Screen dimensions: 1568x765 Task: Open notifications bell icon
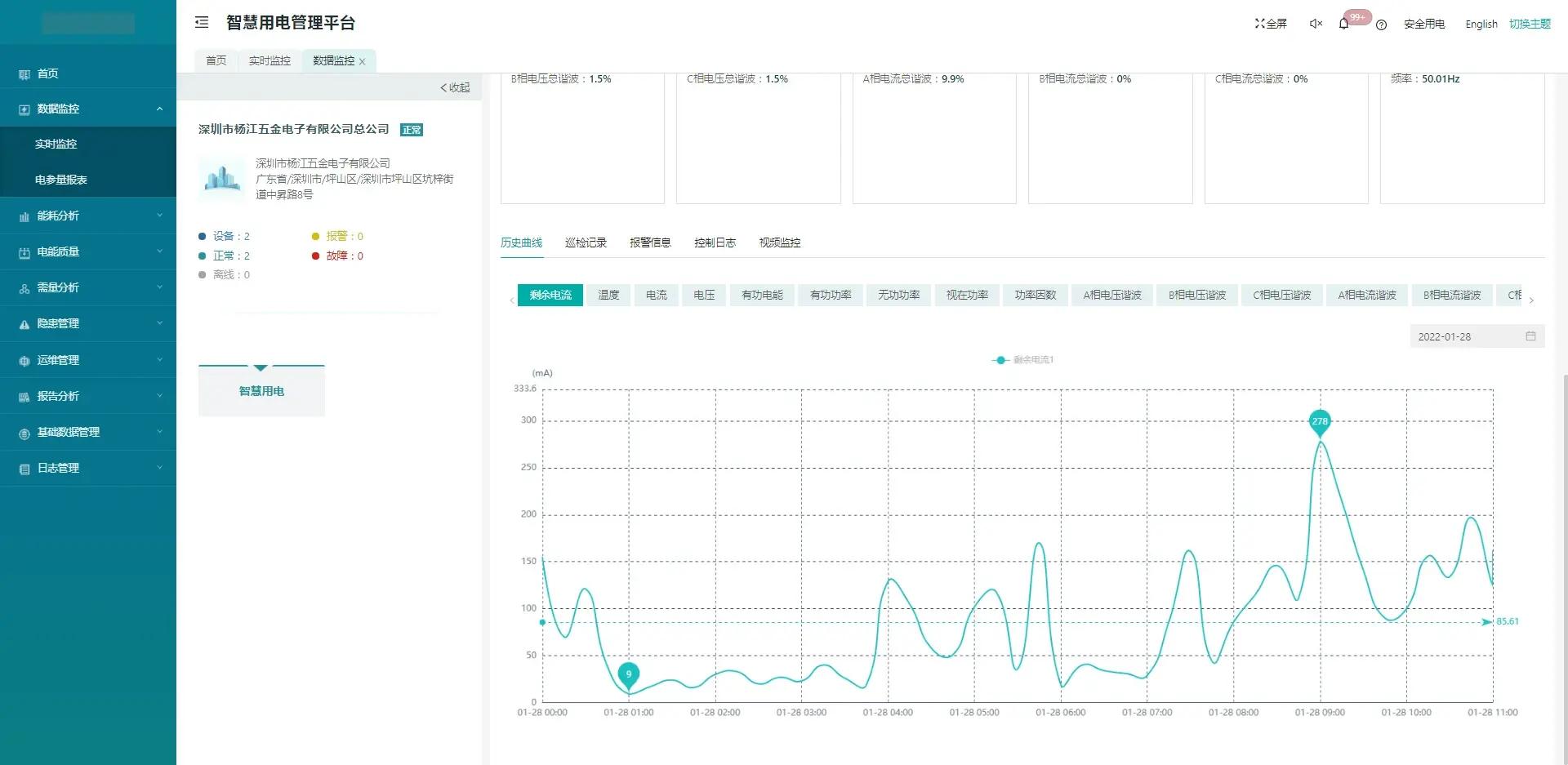(x=1343, y=24)
